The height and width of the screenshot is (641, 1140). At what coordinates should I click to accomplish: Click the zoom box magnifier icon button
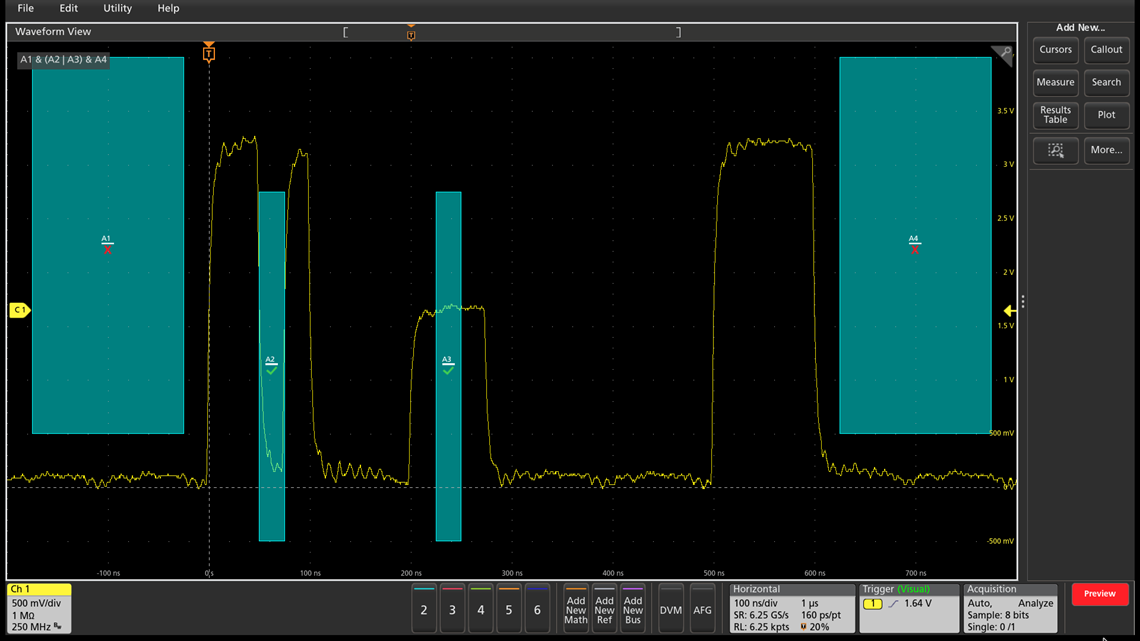[x=1055, y=150]
